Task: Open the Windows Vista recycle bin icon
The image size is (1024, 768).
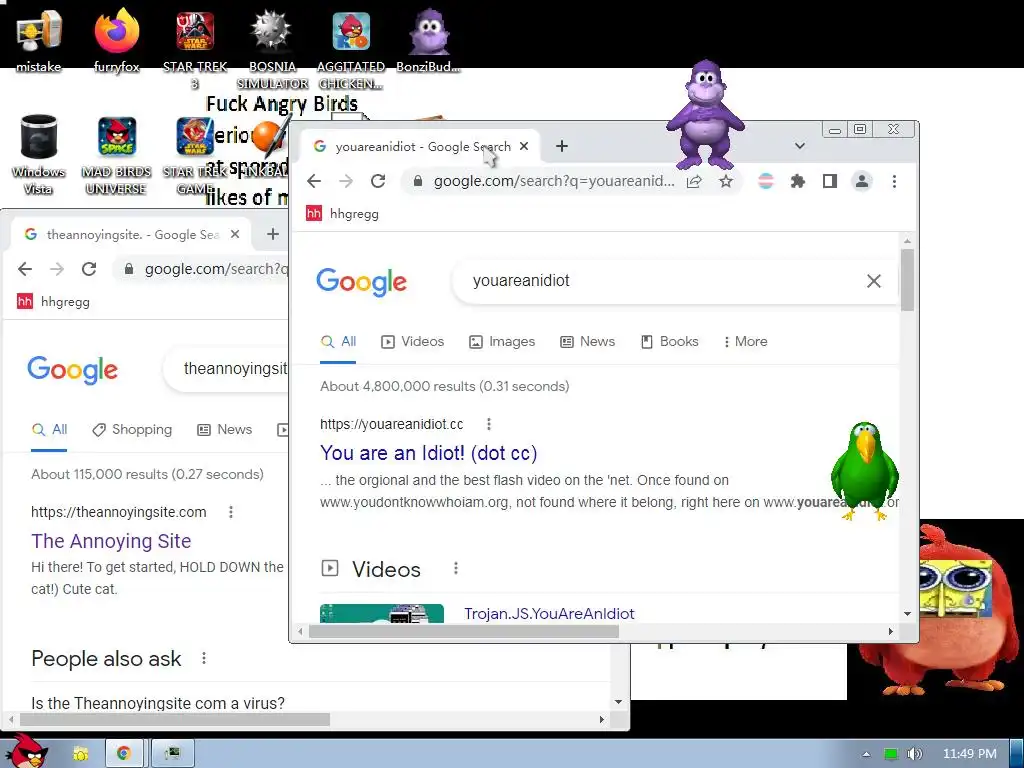Action: pos(39,154)
